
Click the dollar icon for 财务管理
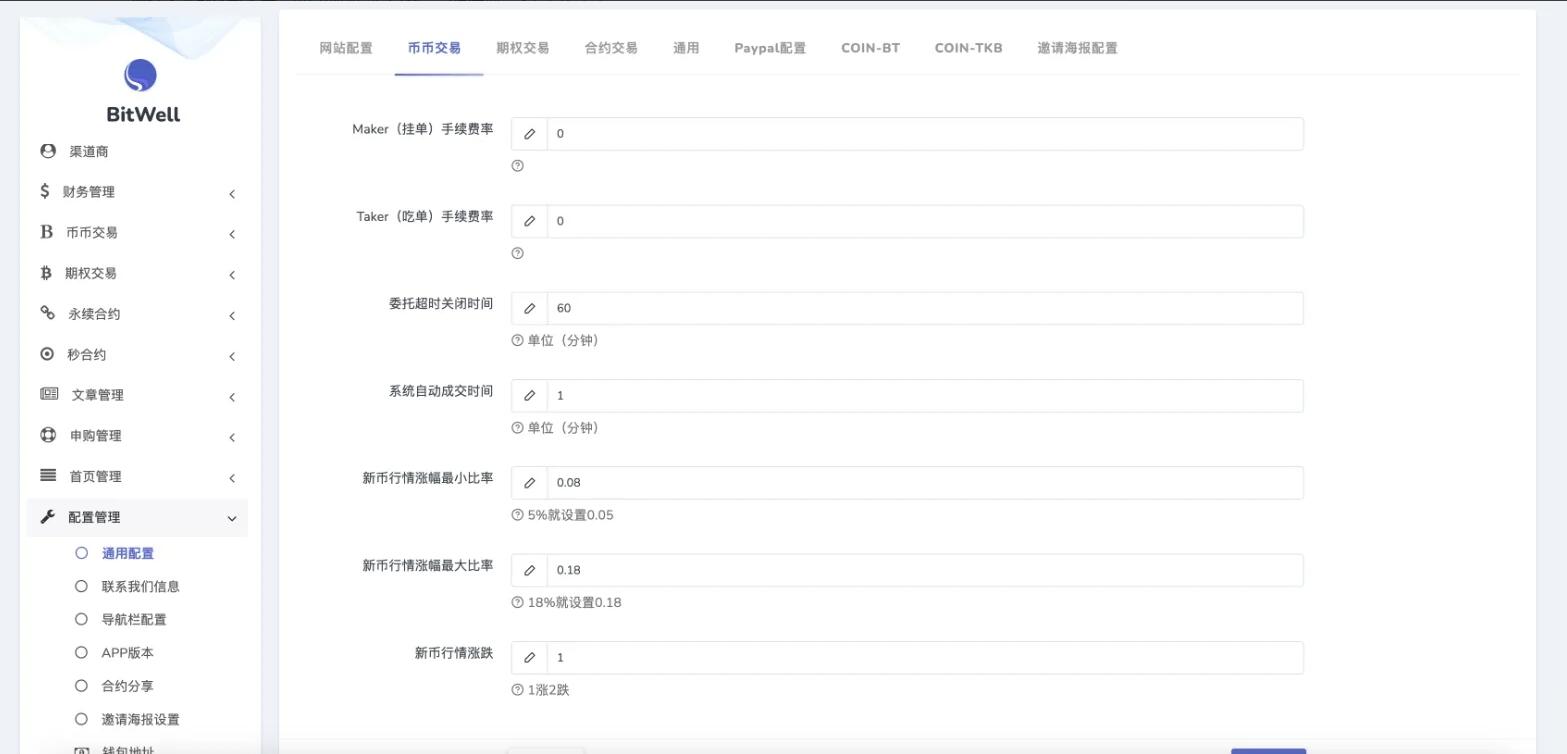click(x=45, y=191)
